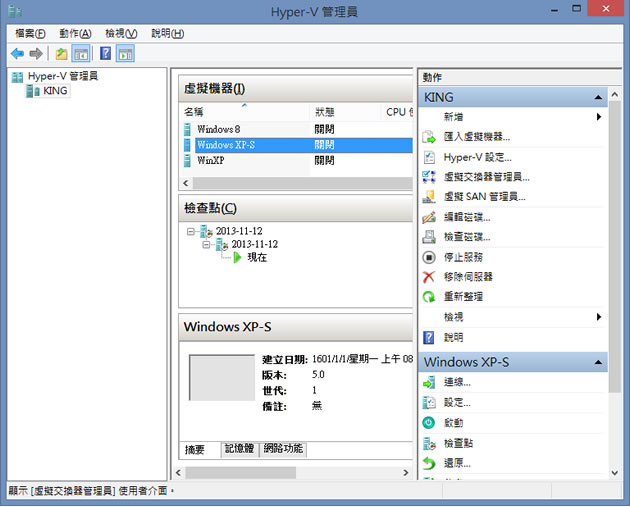This screenshot has height=507, width=630.
Task: Switch to the 記憶體 tab
Action: pos(239,449)
